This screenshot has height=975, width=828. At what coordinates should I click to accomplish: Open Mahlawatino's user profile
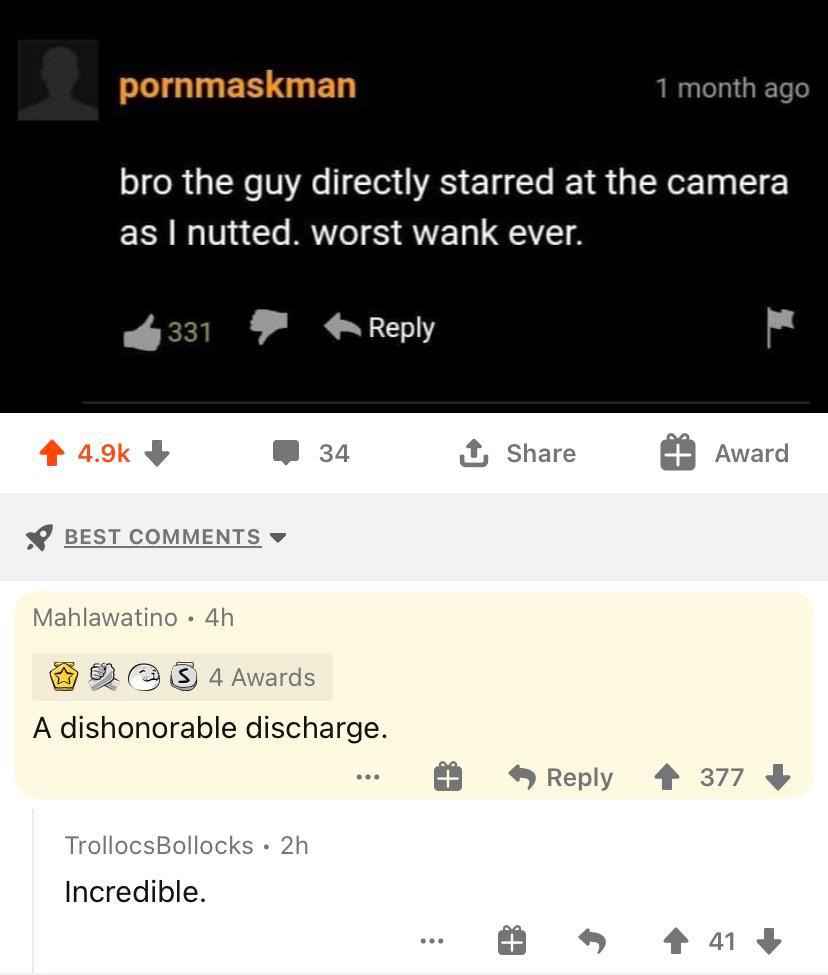[x=105, y=617]
